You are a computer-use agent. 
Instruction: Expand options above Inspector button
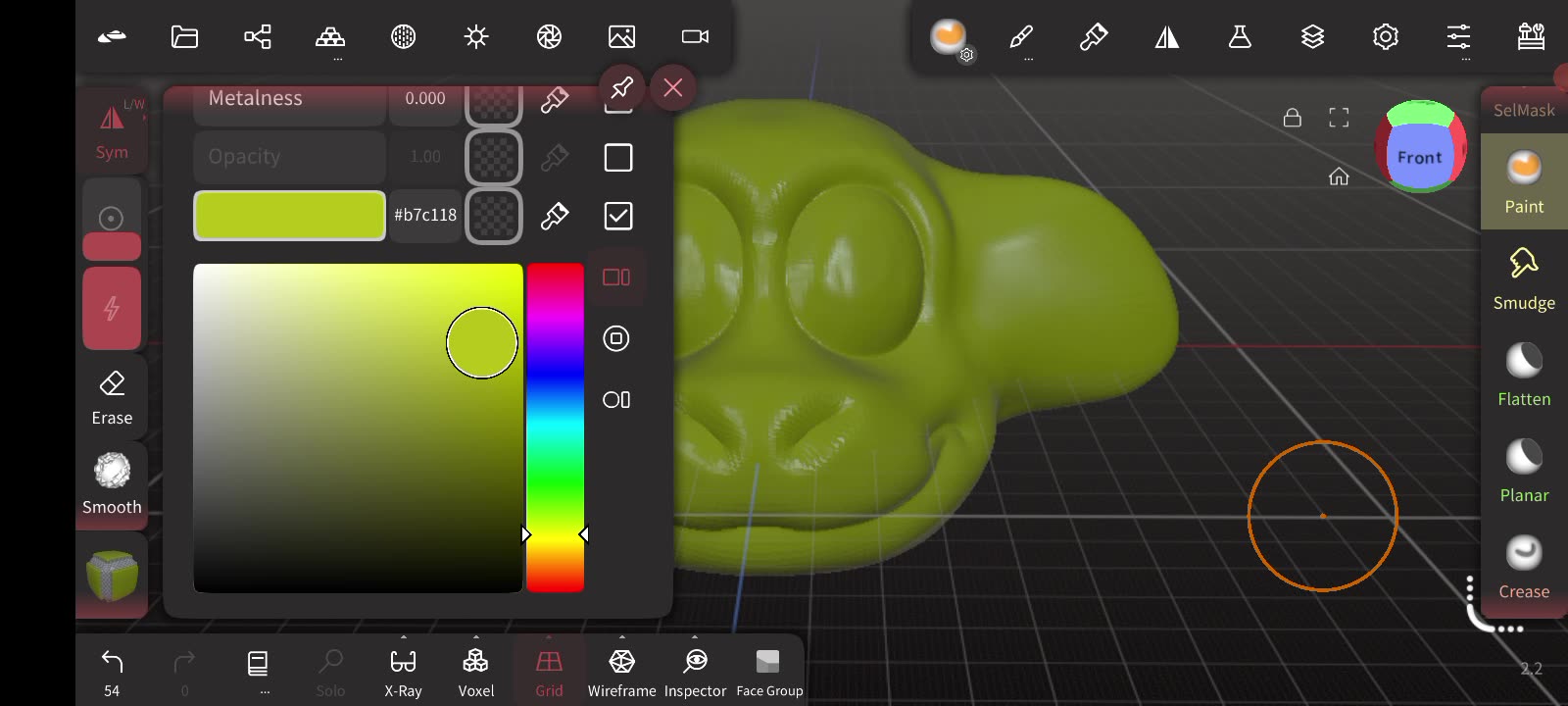click(695, 636)
